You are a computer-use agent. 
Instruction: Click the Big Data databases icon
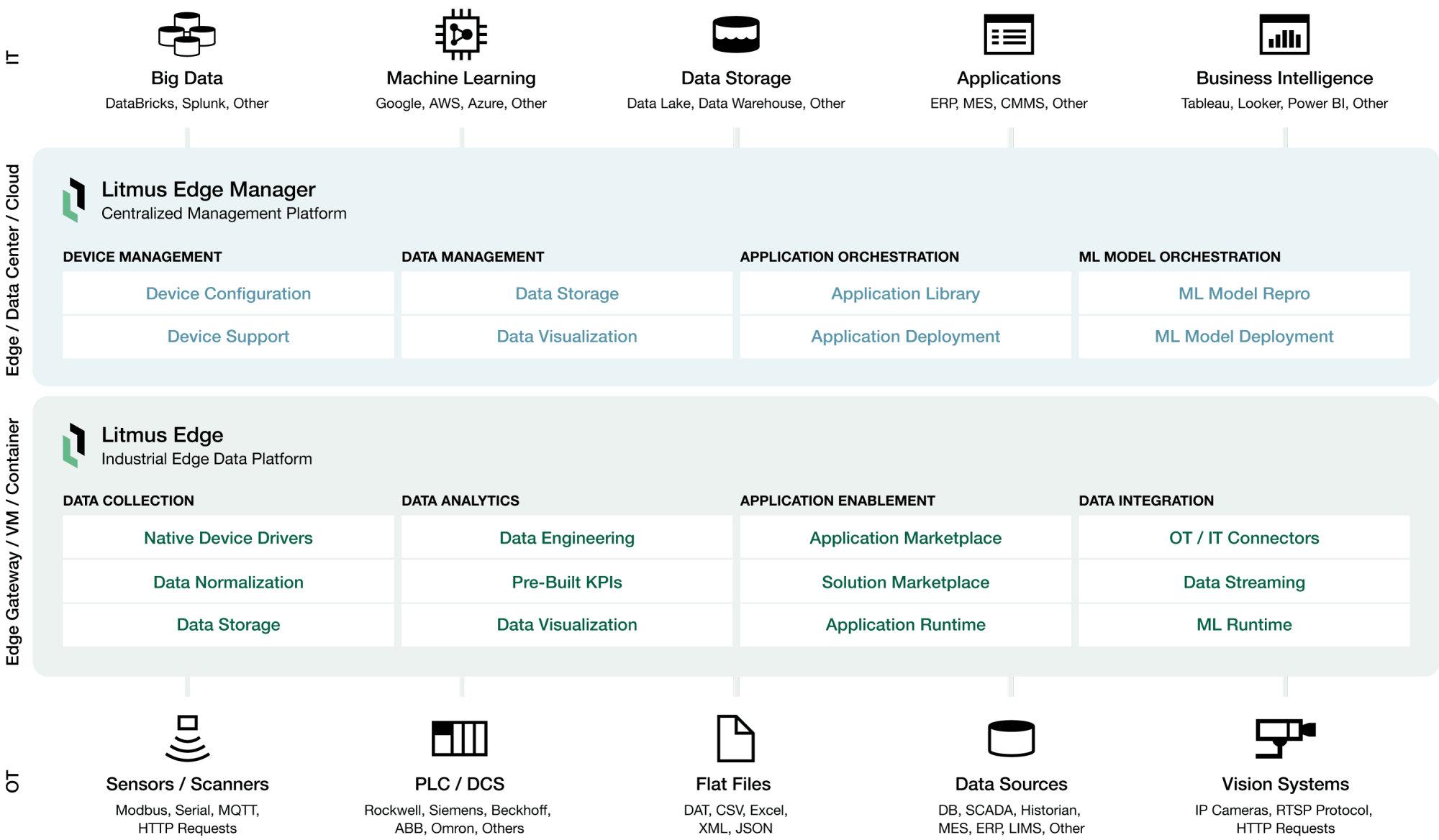pyautogui.click(x=187, y=34)
